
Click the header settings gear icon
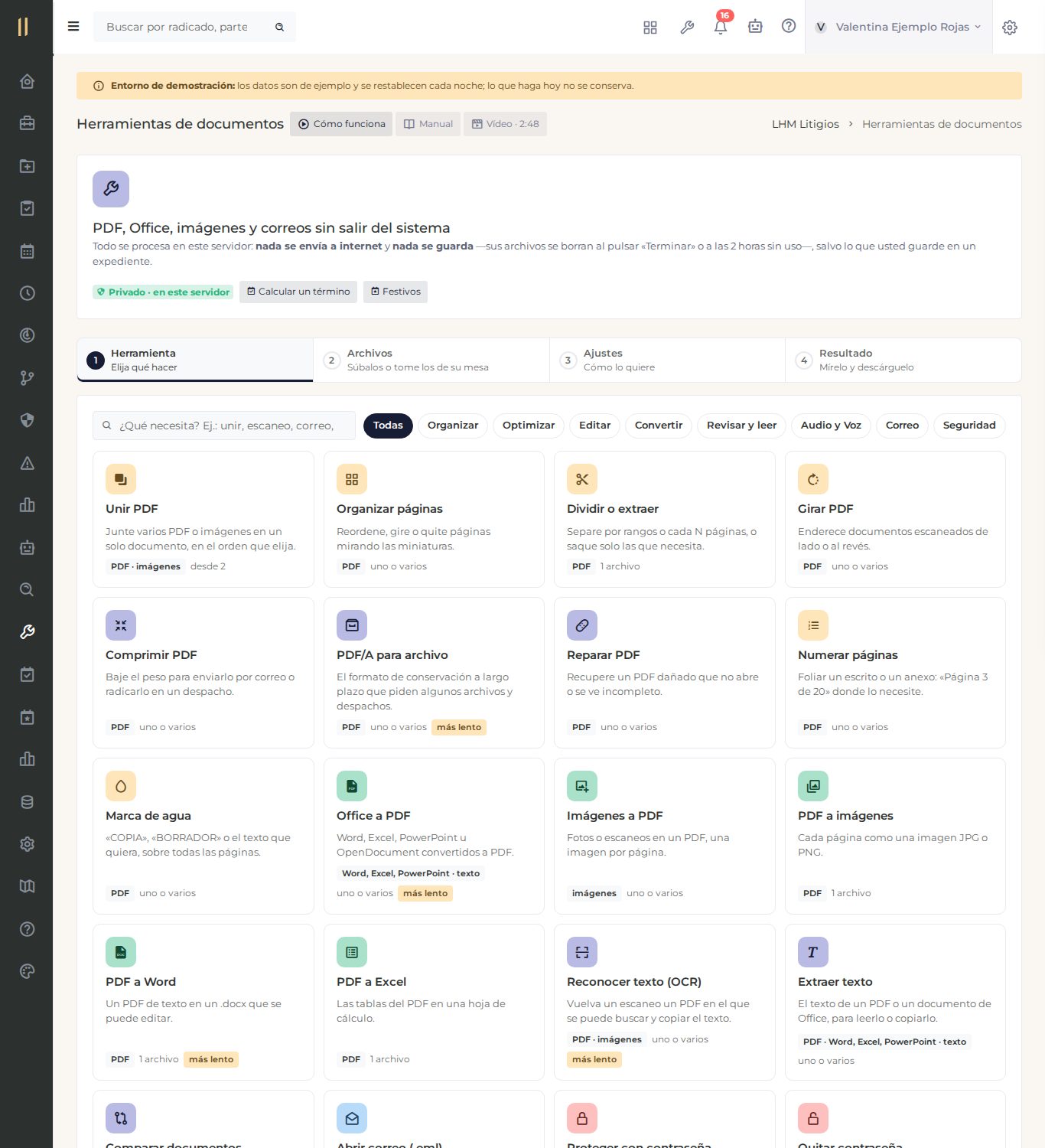1010,28
